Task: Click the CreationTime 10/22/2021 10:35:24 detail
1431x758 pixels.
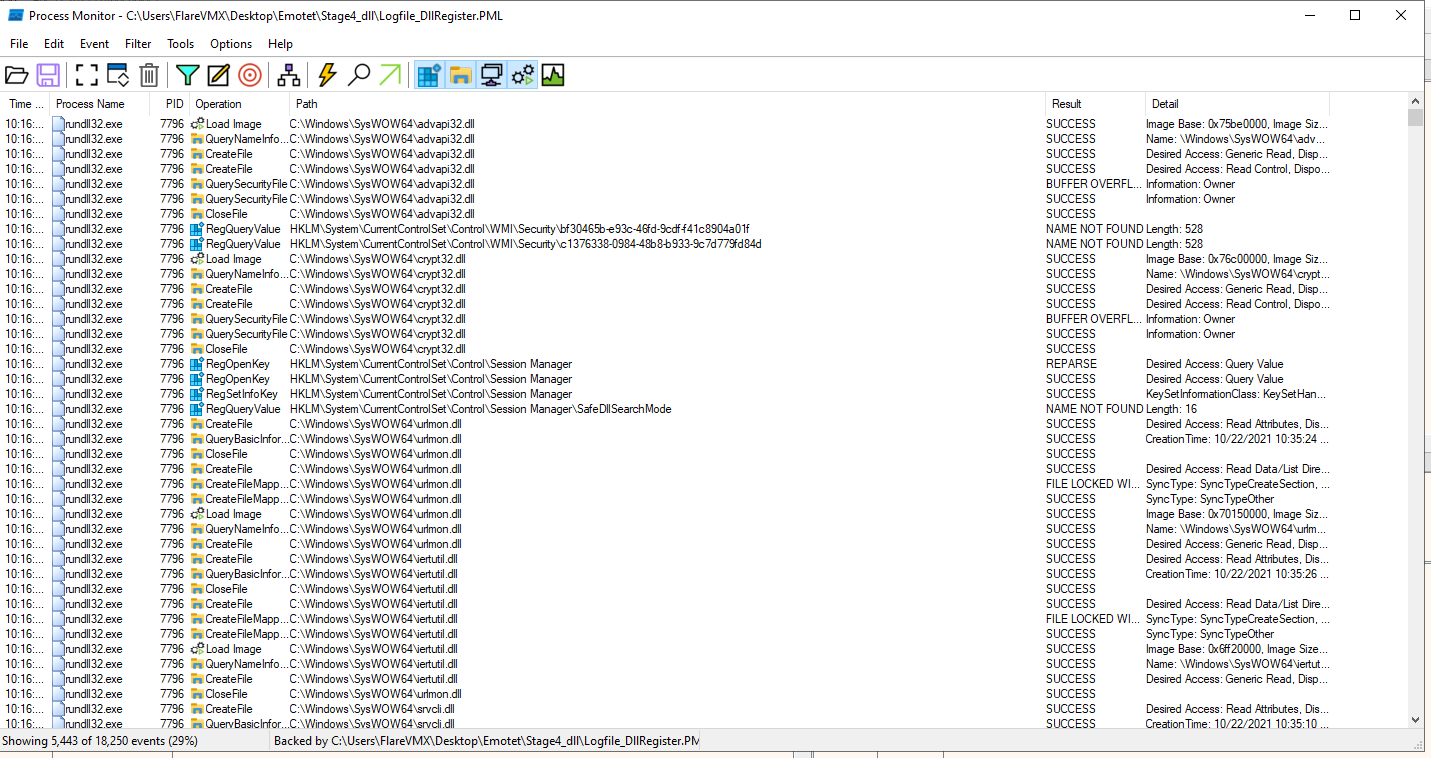Action: tap(1237, 439)
